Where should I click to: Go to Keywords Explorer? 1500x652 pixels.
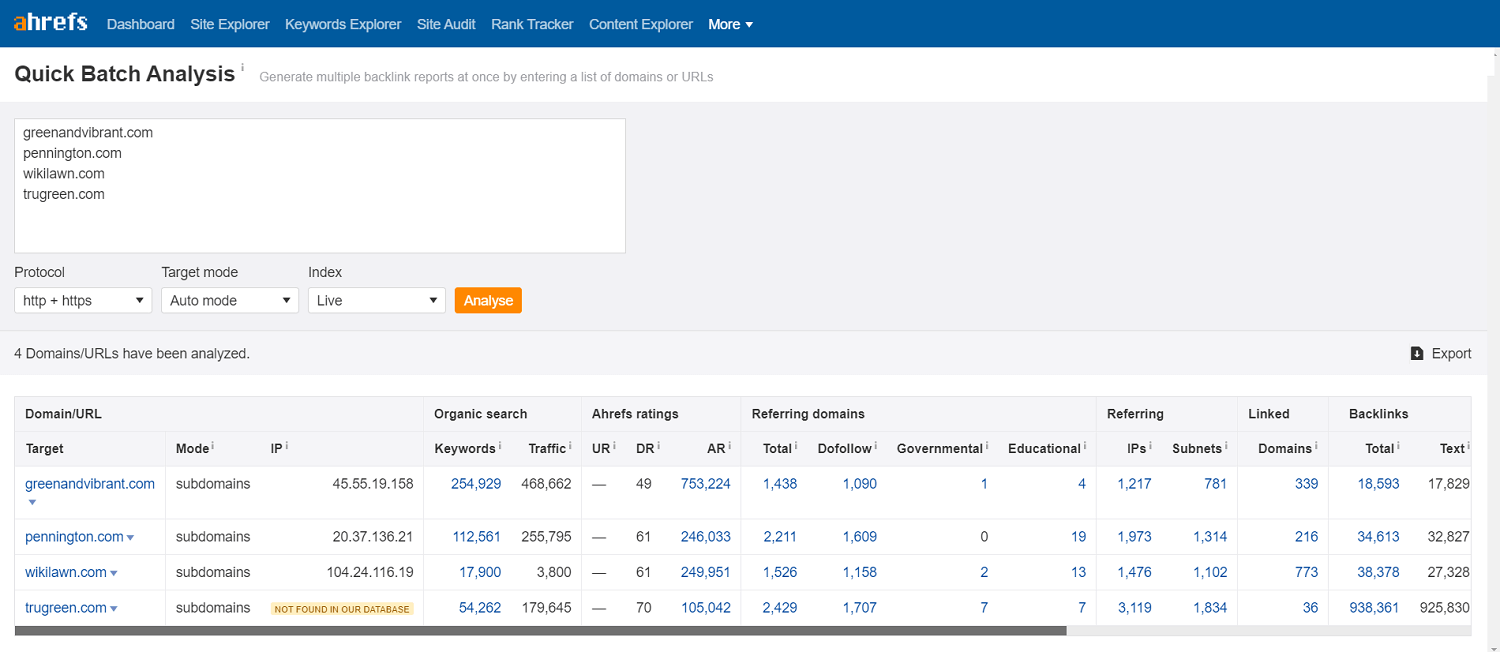343,24
